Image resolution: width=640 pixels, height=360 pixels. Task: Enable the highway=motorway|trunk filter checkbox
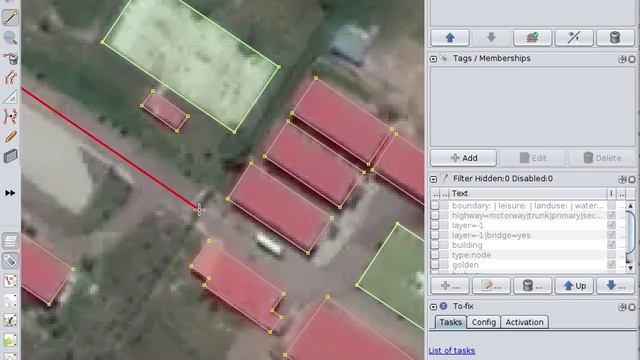pos(435,215)
